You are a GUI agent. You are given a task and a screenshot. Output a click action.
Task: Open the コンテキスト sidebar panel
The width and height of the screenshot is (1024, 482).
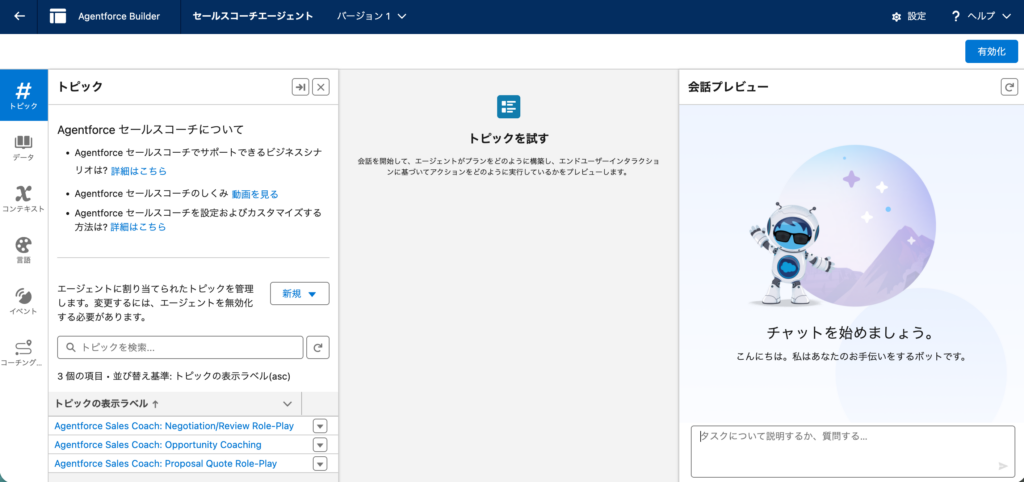(23, 198)
